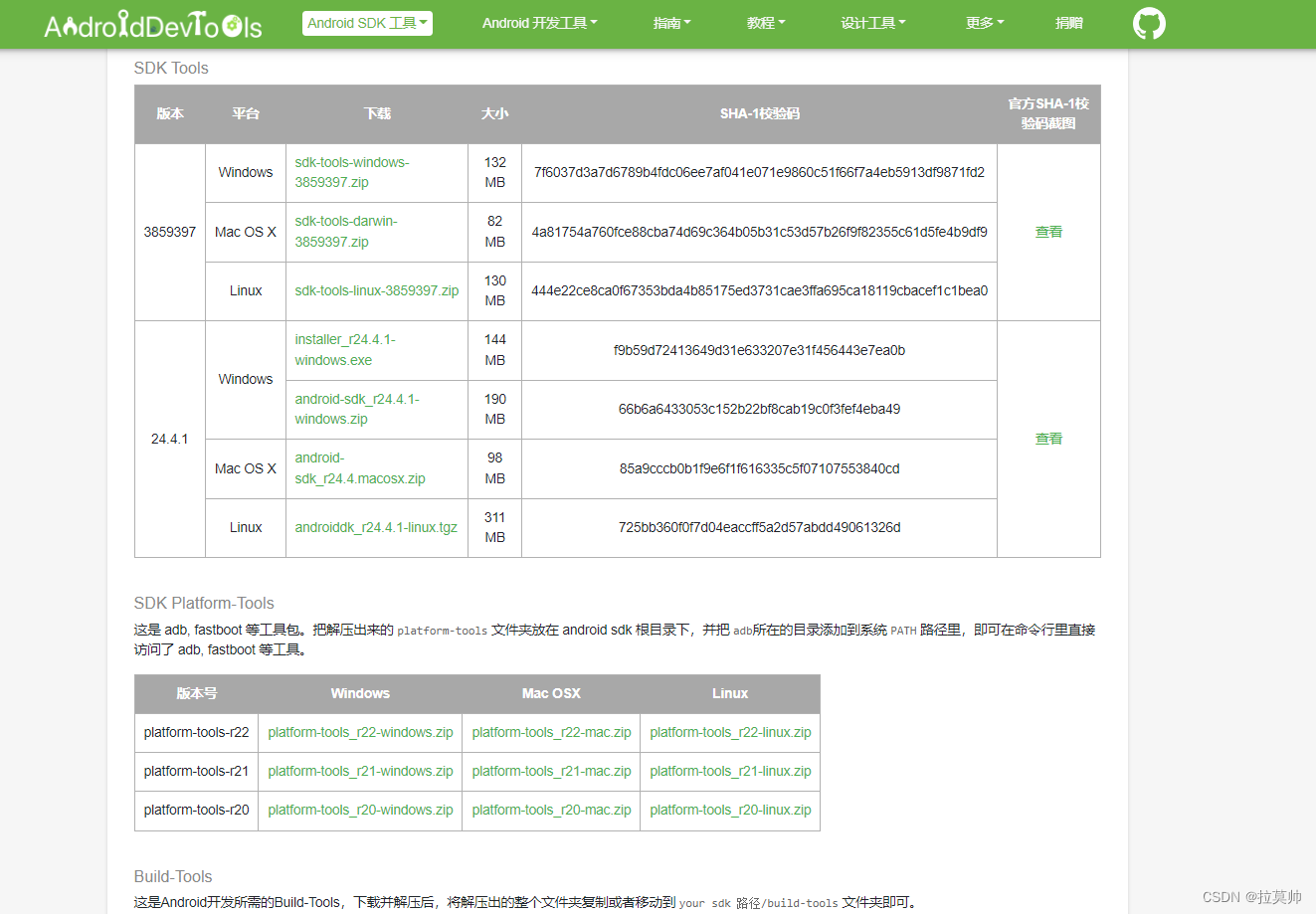The width and height of the screenshot is (1316, 914).
Task: Expand the 指南 dropdown menu
Action: pos(671,23)
